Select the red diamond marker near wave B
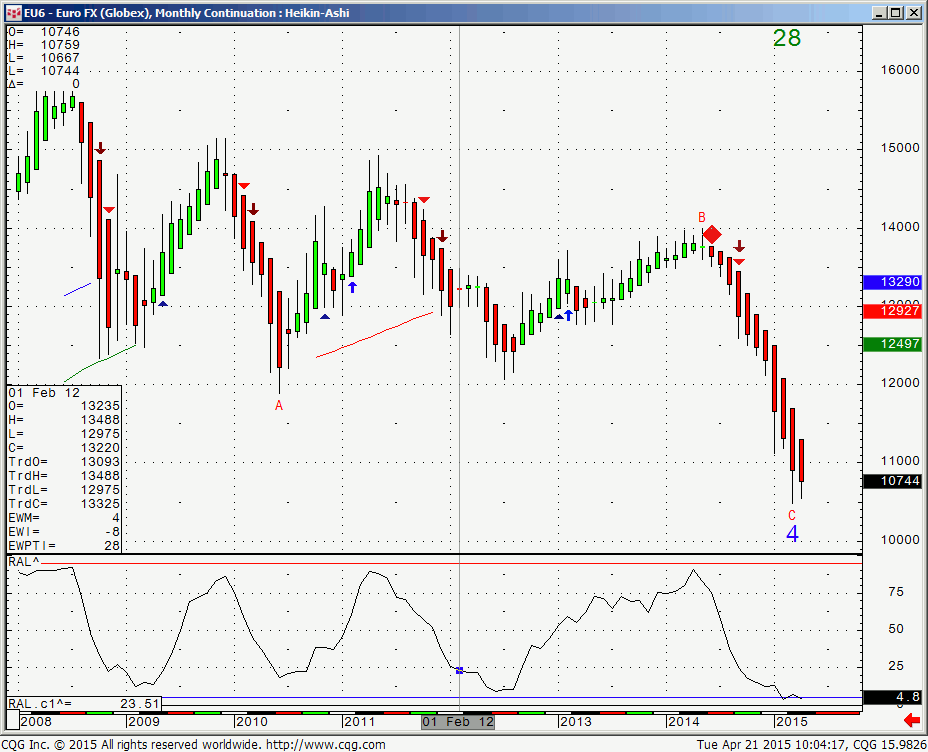Screen dimensions: 928x752 [712, 234]
